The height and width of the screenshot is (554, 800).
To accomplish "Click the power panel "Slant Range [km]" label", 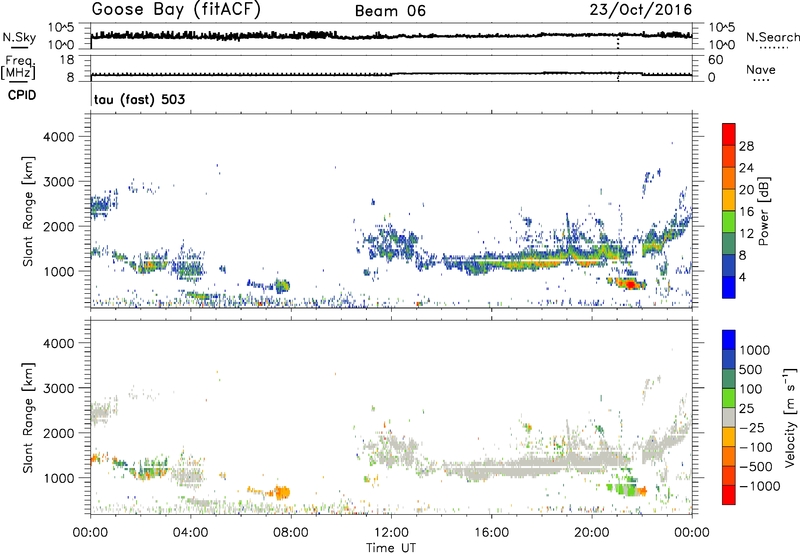I will coord(28,211).
